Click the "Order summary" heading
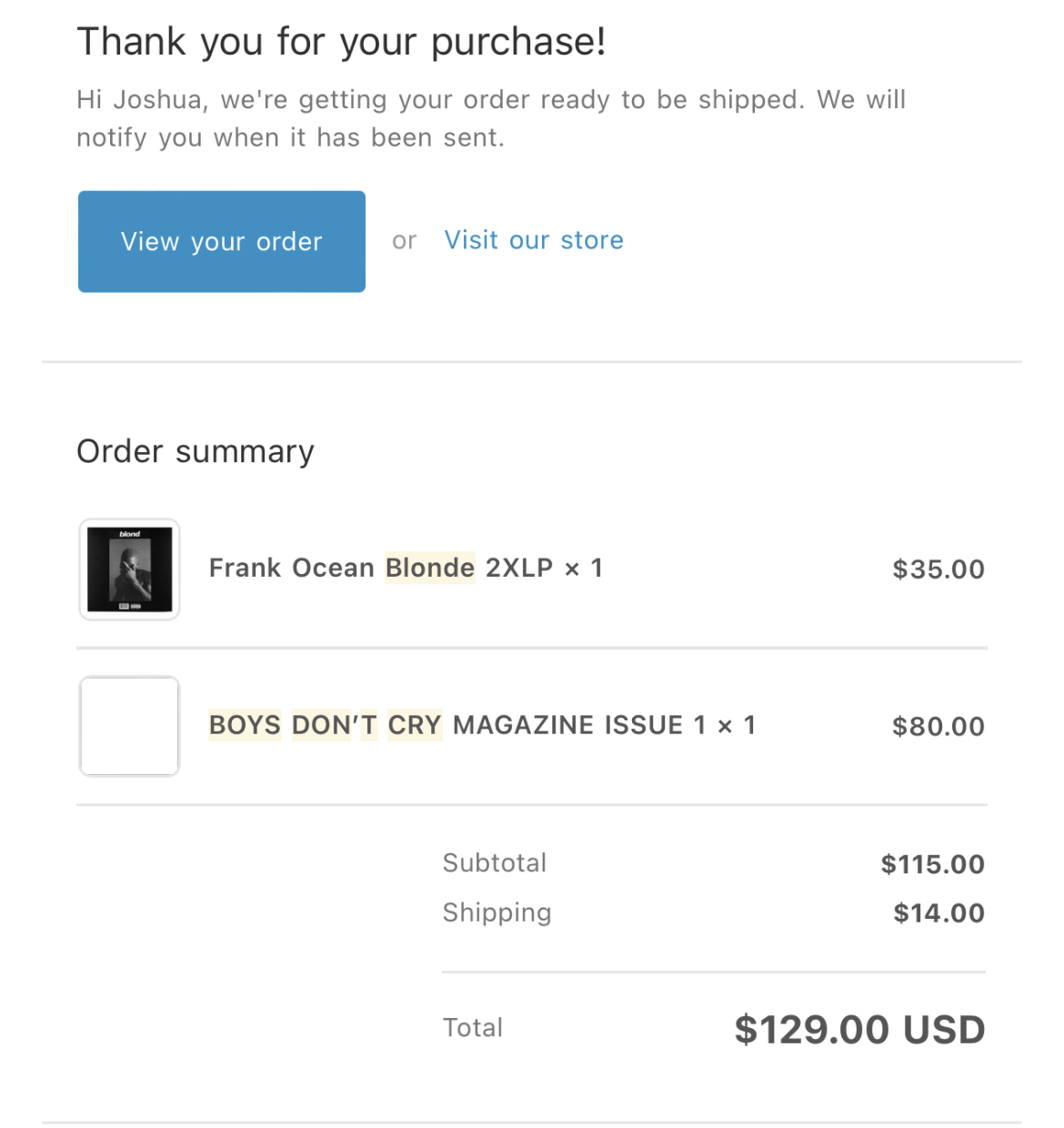 tap(196, 451)
